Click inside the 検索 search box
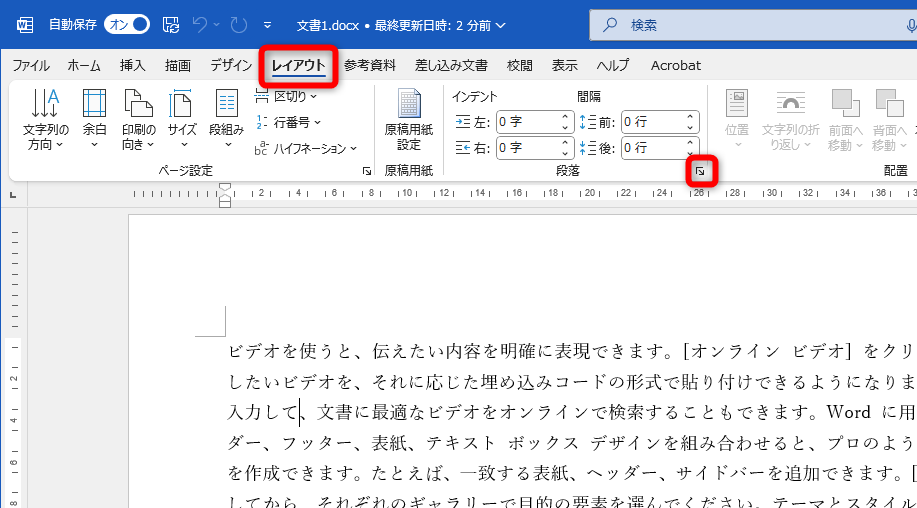917x508 pixels. pos(753,25)
